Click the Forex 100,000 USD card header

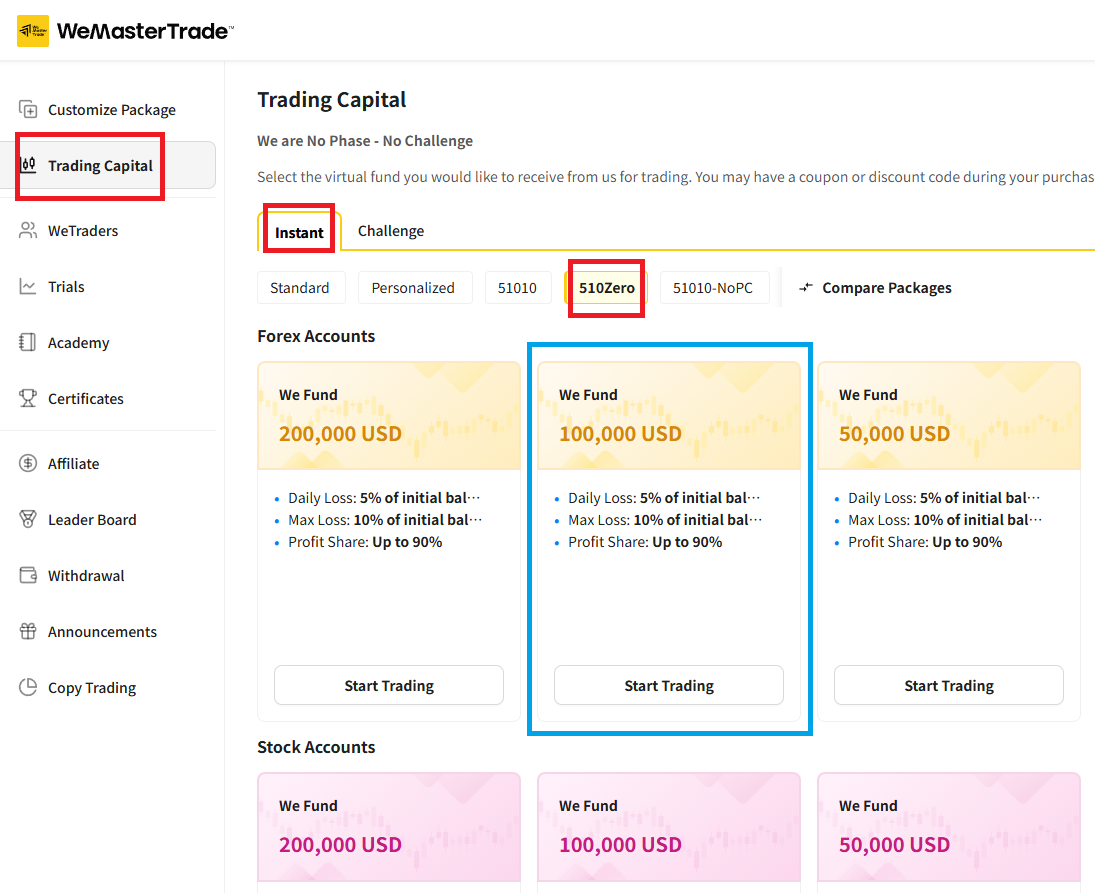(669, 415)
